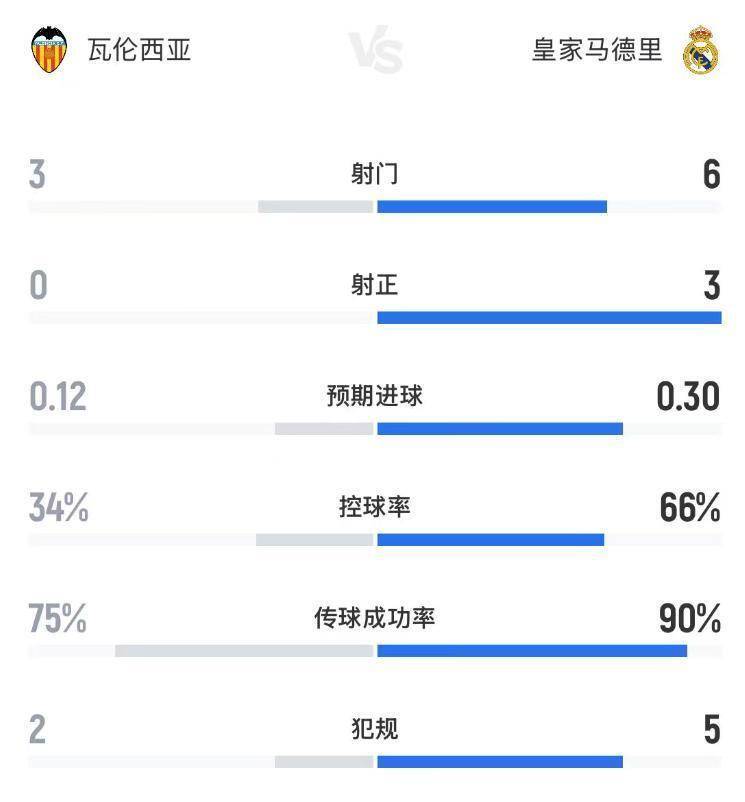Click the grey VS emblem
The width and height of the screenshot is (745, 802).
375,51
